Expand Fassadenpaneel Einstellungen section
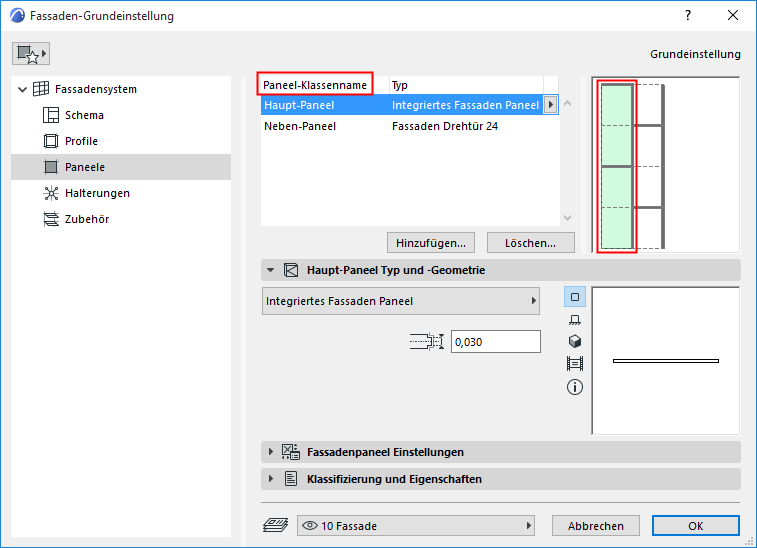Viewport: 757px width, 548px height. [270, 452]
